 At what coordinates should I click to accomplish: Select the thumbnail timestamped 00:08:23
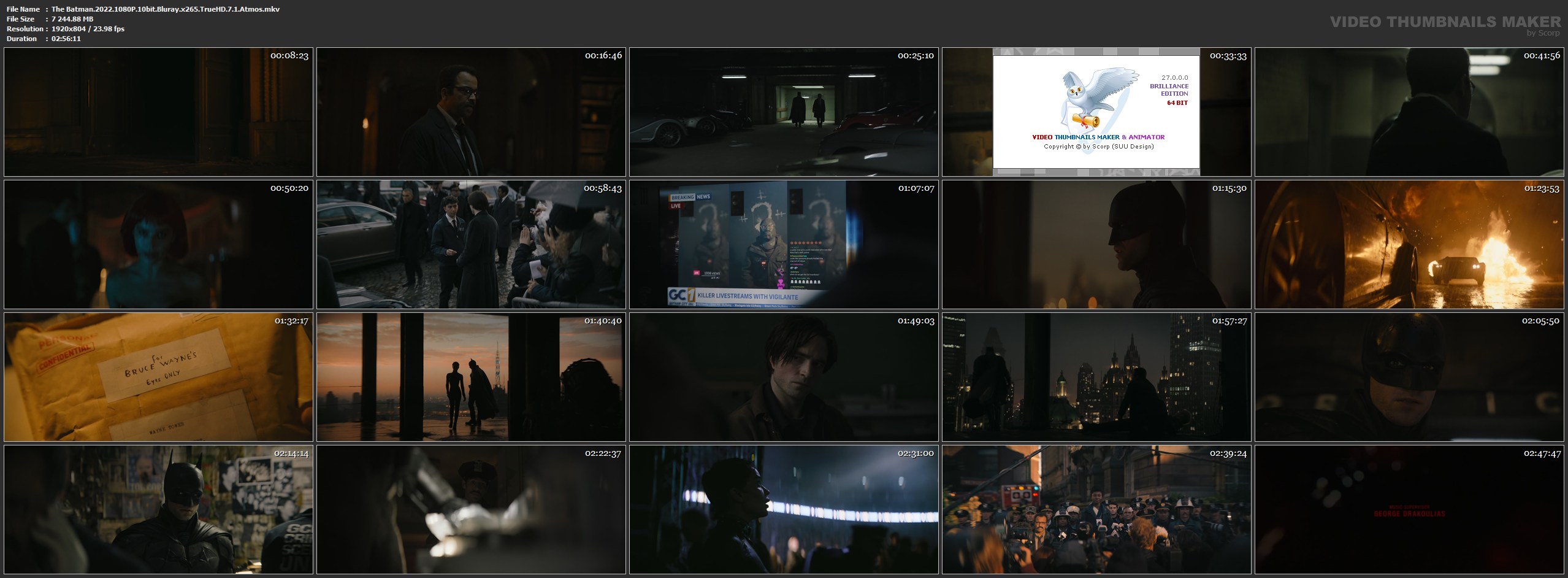pos(158,112)
